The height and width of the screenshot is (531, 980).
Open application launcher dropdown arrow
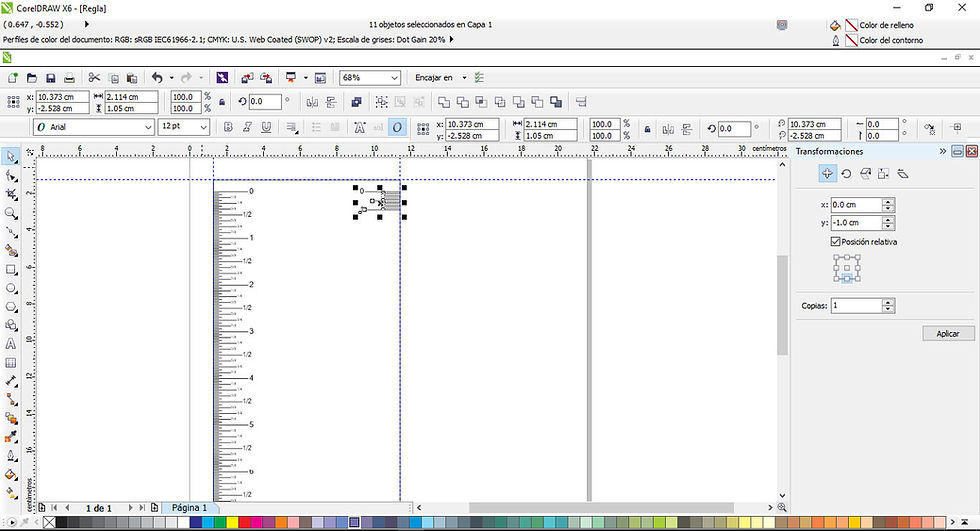click(306, 78)
